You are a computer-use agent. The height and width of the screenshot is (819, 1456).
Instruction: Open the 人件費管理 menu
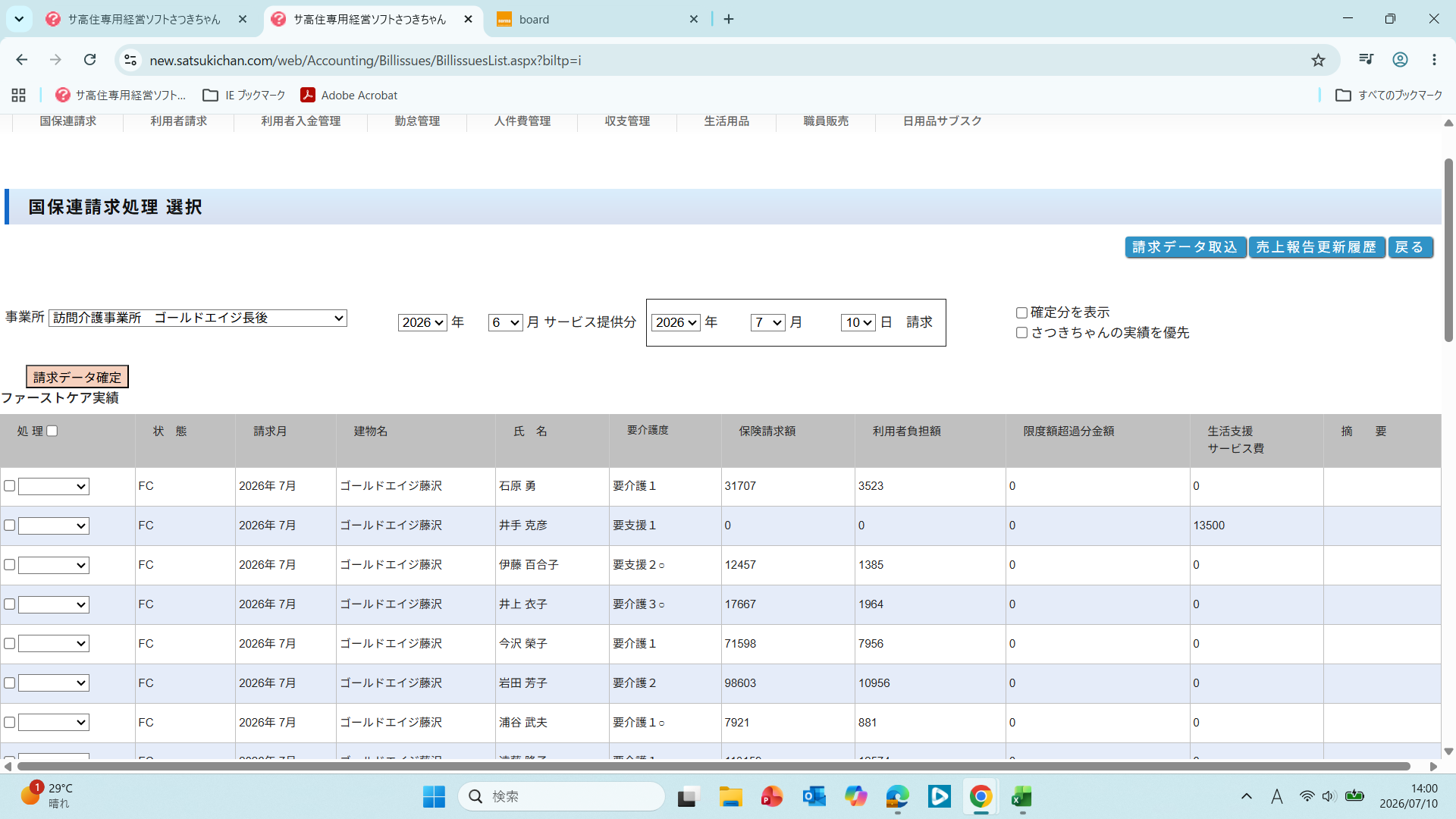[522, 121]
